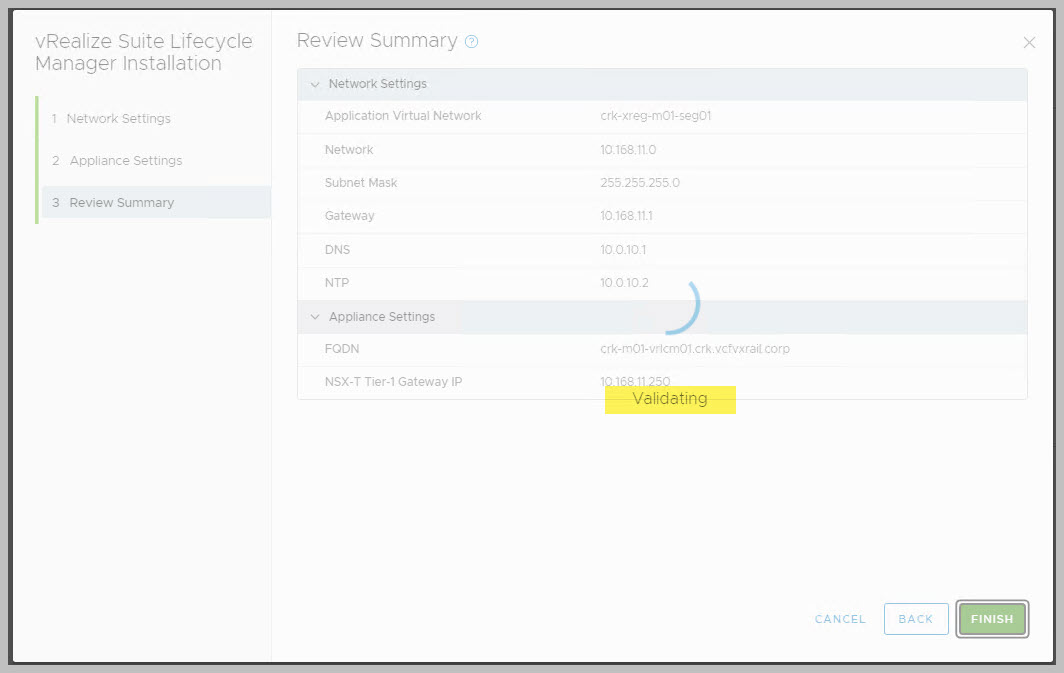
Task: Click the FQDN value crk-m01-vrlcm01
Action: [696, 349]
